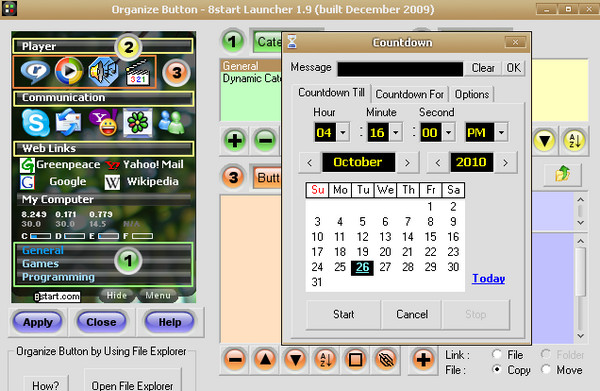Select the File Move radio button
The width and height of the screenshot is (600, 391).
coord(546,370)
